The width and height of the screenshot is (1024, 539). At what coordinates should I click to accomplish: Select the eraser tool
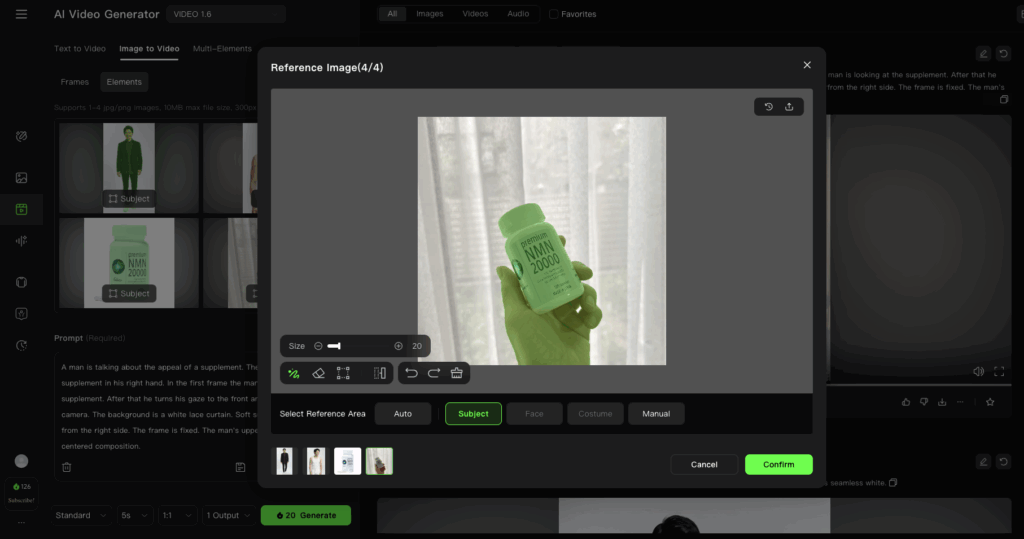tap(319, 373)
